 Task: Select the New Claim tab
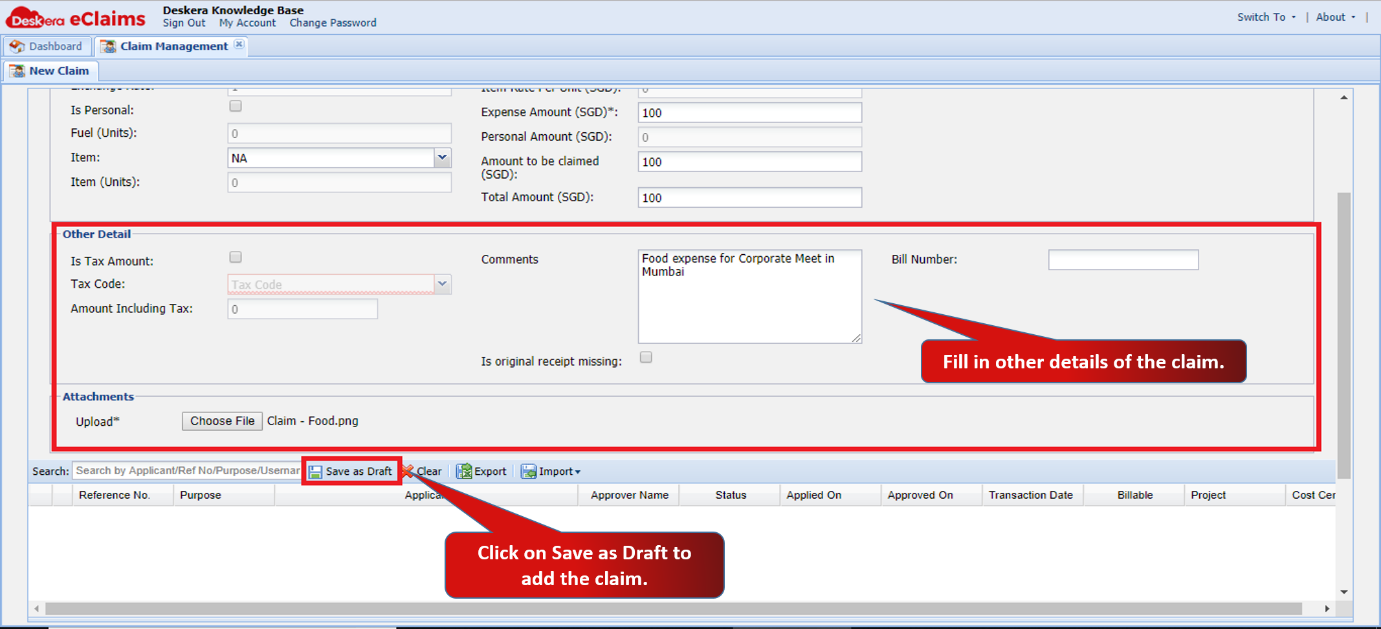(51, 71)
